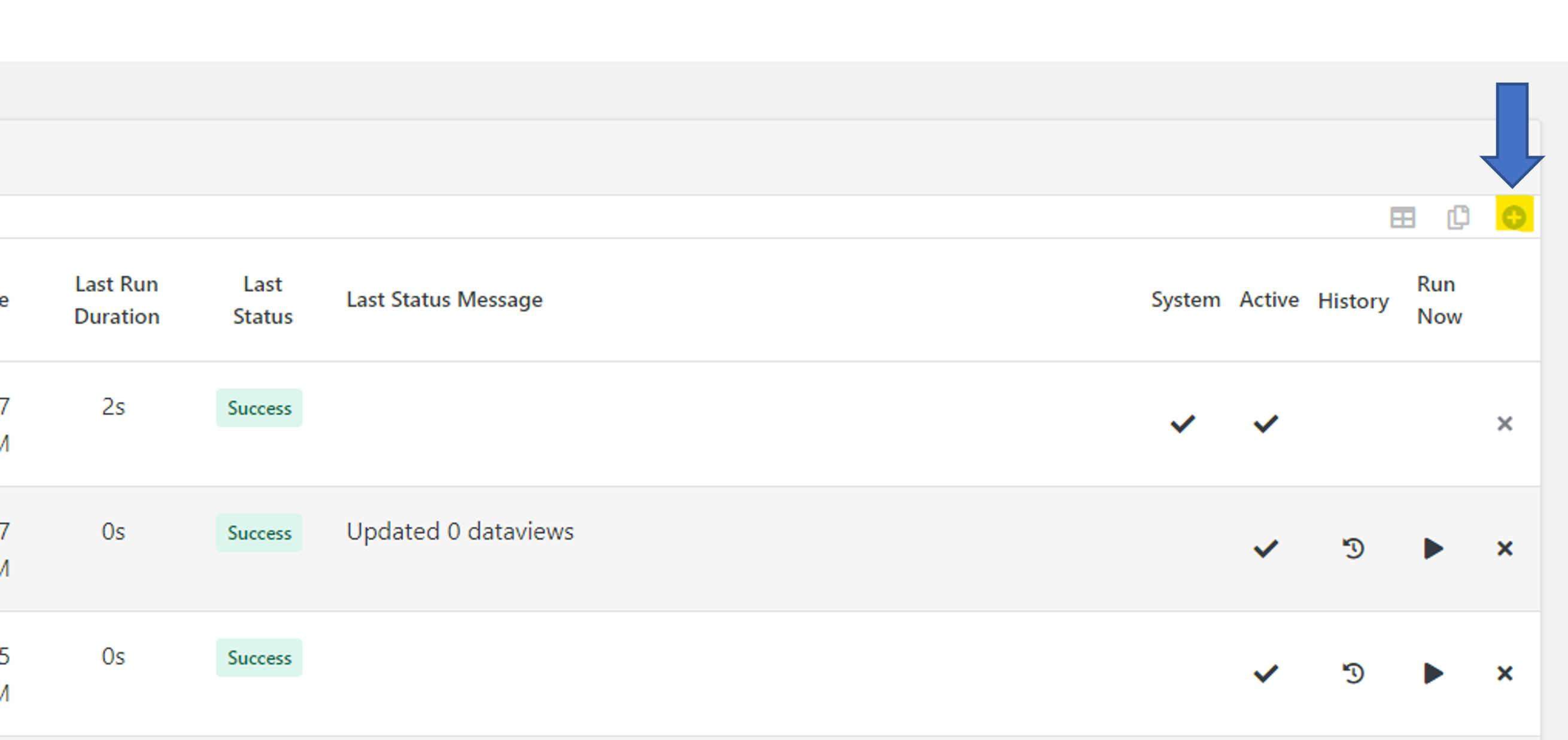
Task: Click the Success badge in the first row
Action: (259, 408)
